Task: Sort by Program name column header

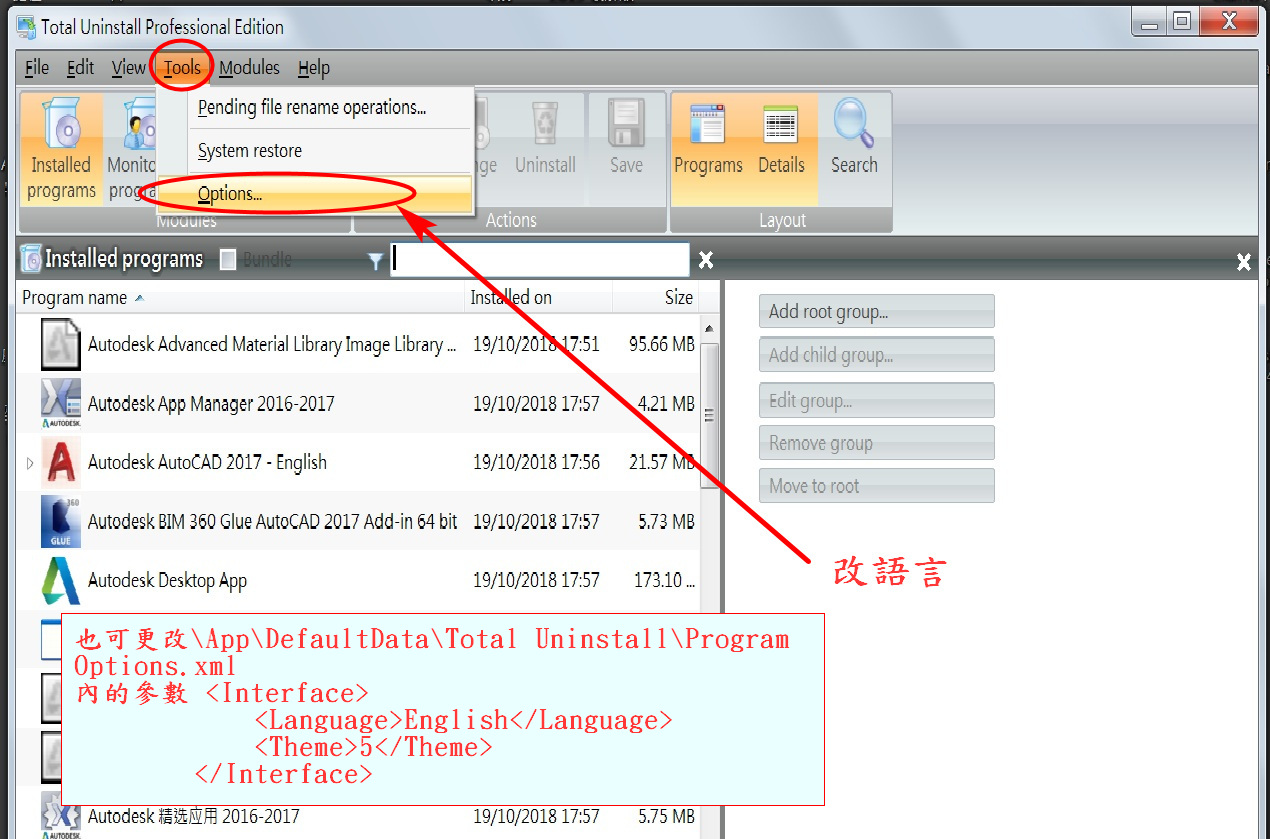Action: (75, 298)
